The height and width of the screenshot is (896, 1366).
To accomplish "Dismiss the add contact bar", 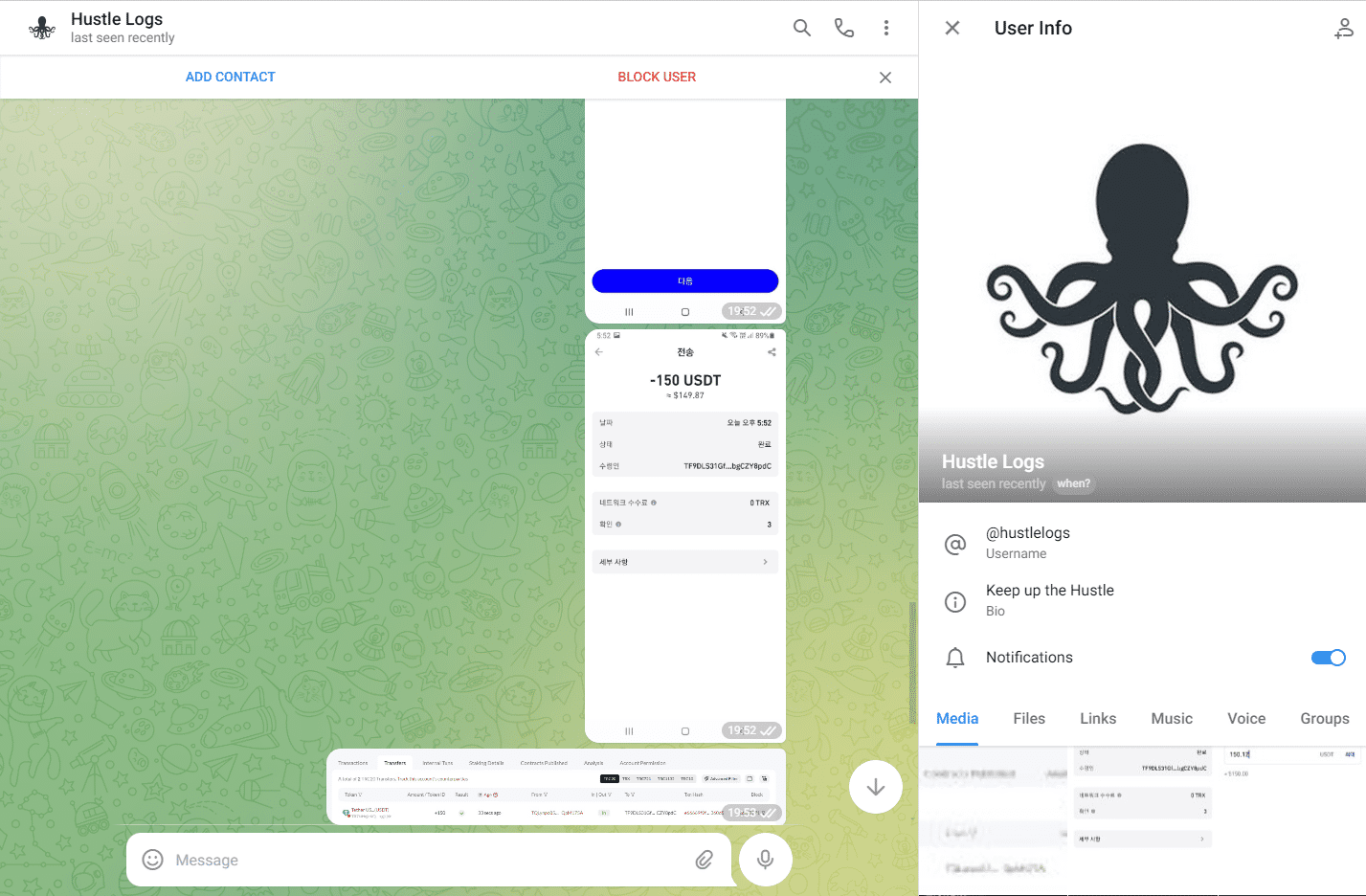I will (885, 78).
